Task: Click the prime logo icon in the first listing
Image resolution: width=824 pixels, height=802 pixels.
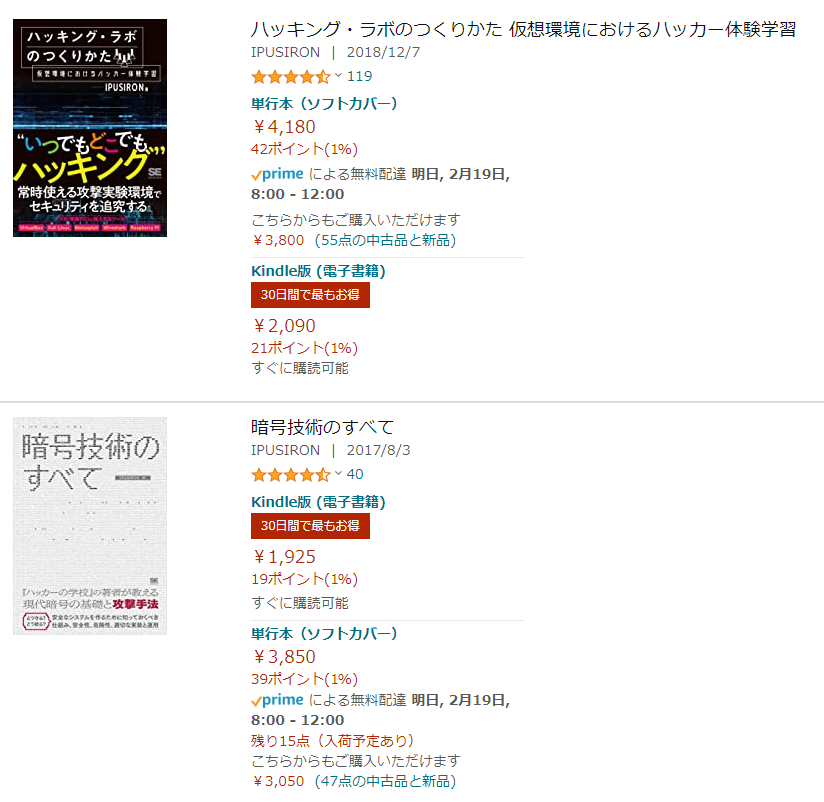Action: tap(277, 174)
